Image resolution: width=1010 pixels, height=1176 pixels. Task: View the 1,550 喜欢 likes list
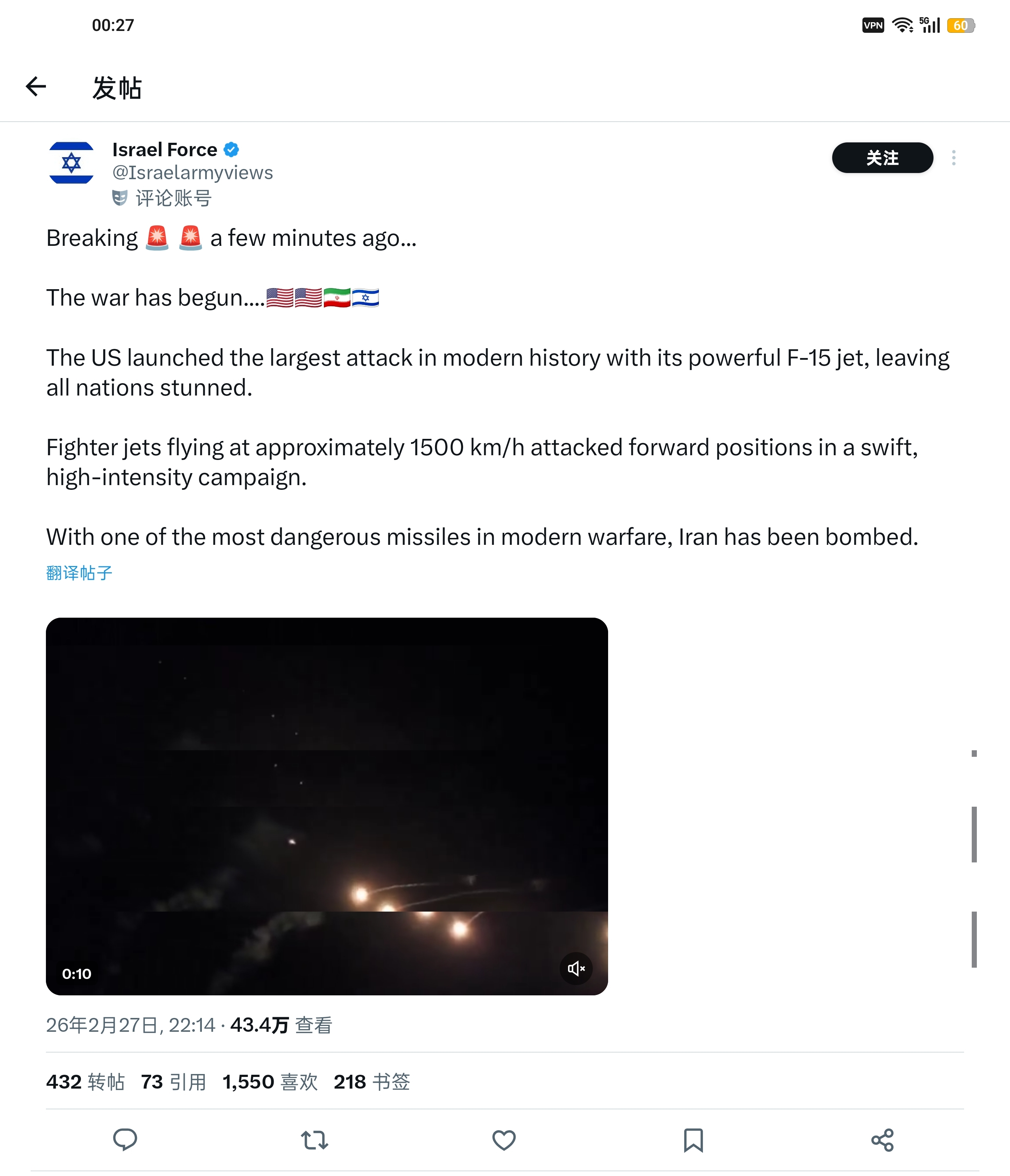tap(270, 1082)
